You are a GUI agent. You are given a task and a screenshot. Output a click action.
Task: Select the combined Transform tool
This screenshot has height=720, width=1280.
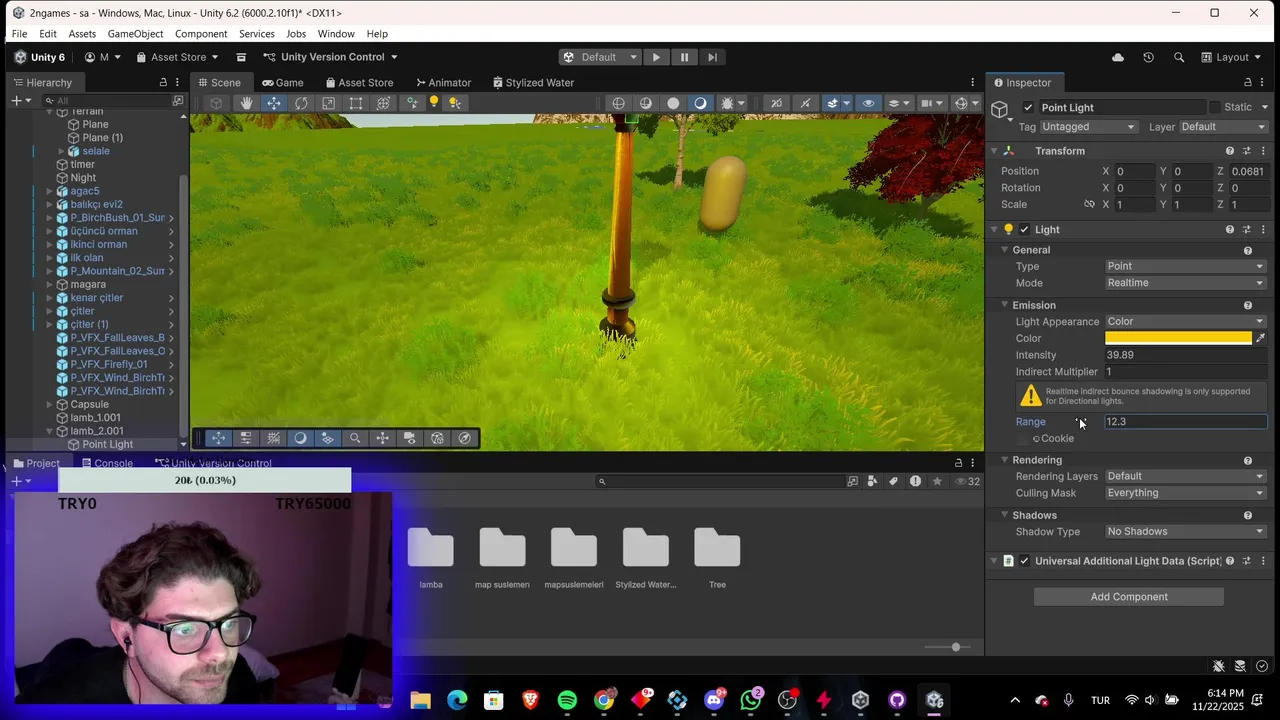point(383,103)
